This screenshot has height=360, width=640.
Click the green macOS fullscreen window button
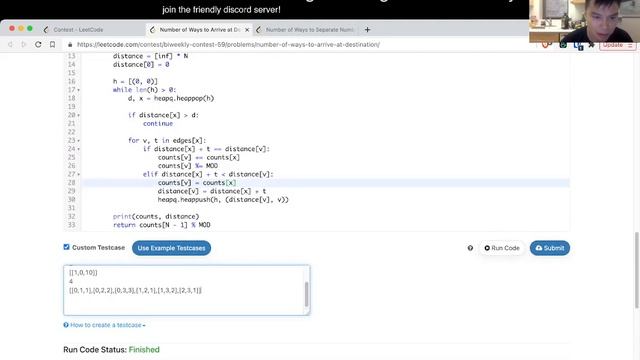pyautogui.click(x=30, y=28)
